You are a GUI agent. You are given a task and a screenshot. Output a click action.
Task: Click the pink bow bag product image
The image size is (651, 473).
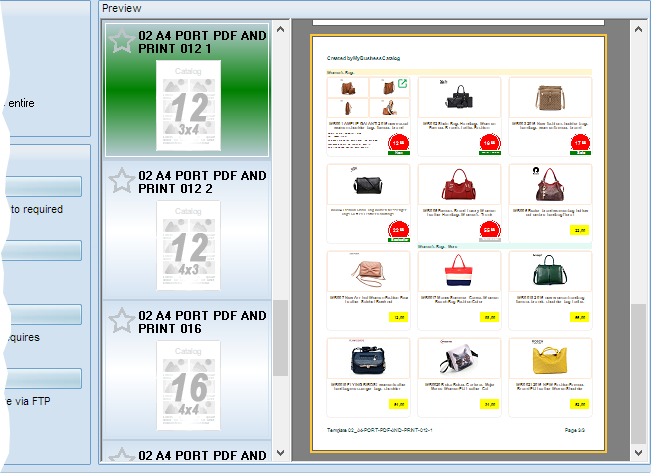point(369,273)
